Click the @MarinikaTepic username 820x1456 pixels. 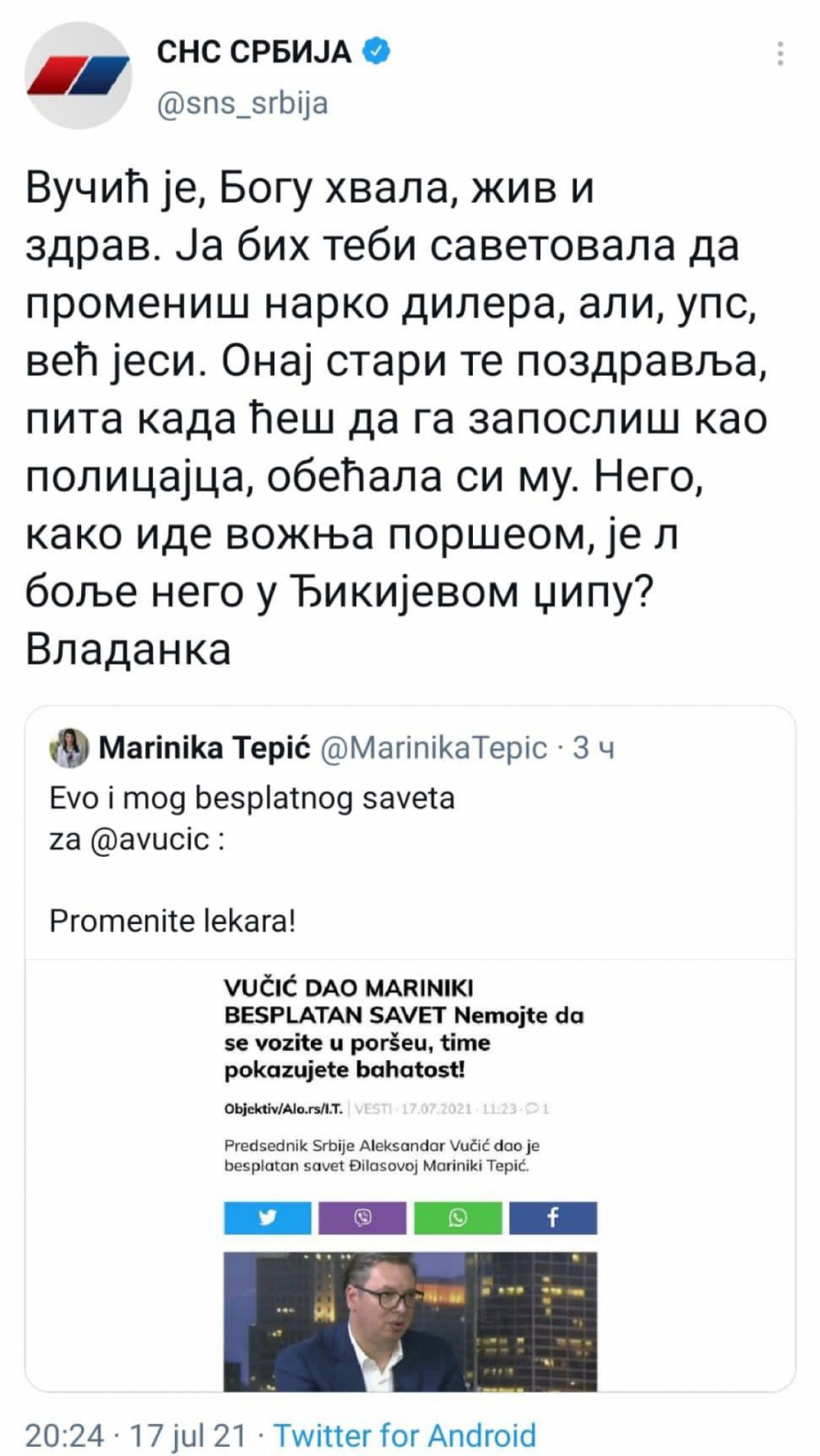(422, 747)
